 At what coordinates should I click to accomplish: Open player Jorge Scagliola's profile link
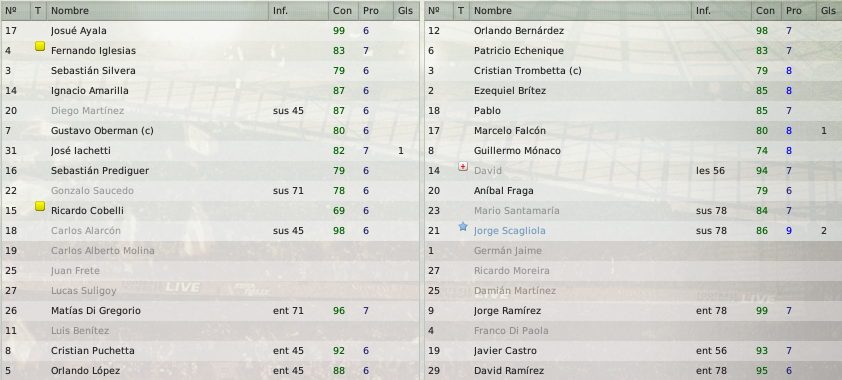[510, 231]
